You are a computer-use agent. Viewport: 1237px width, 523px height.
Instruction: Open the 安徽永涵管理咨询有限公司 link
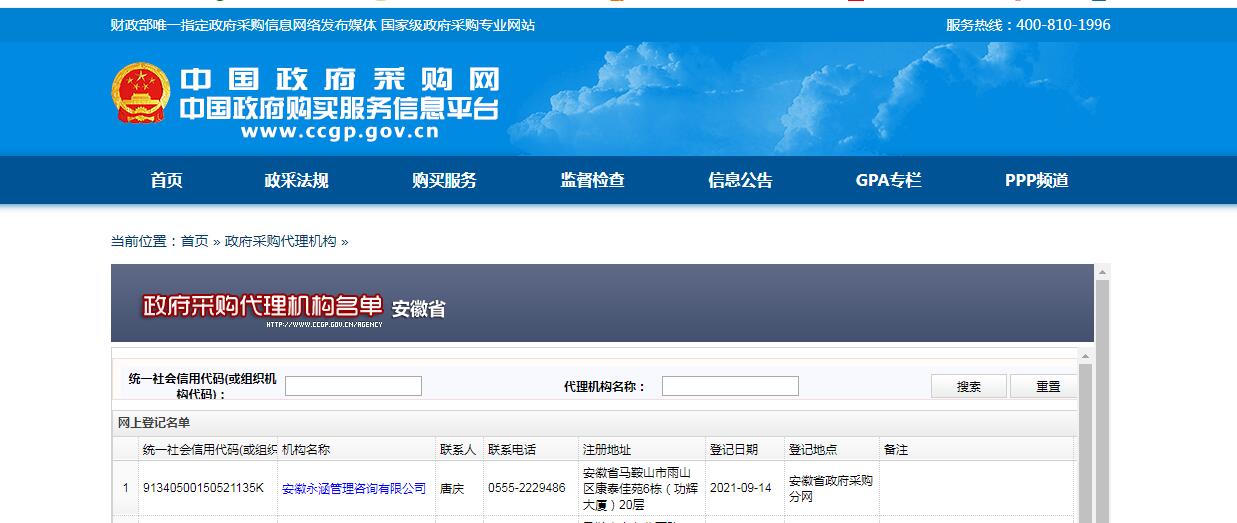354,489
